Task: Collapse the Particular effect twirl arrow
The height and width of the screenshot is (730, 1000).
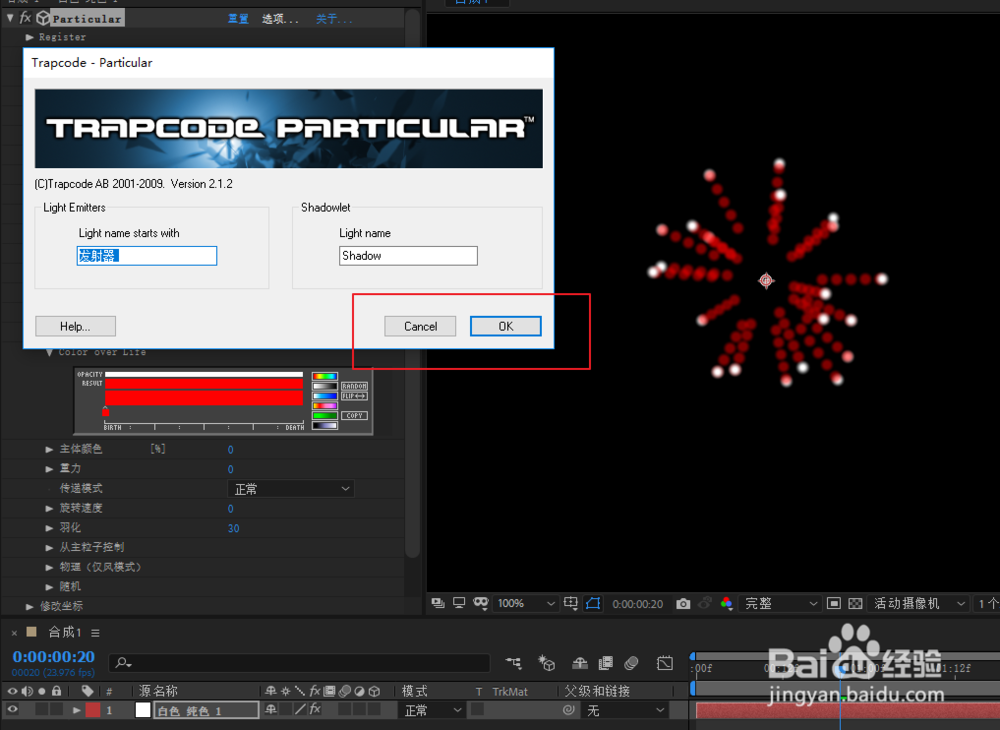Action: (x=10, y=18)
